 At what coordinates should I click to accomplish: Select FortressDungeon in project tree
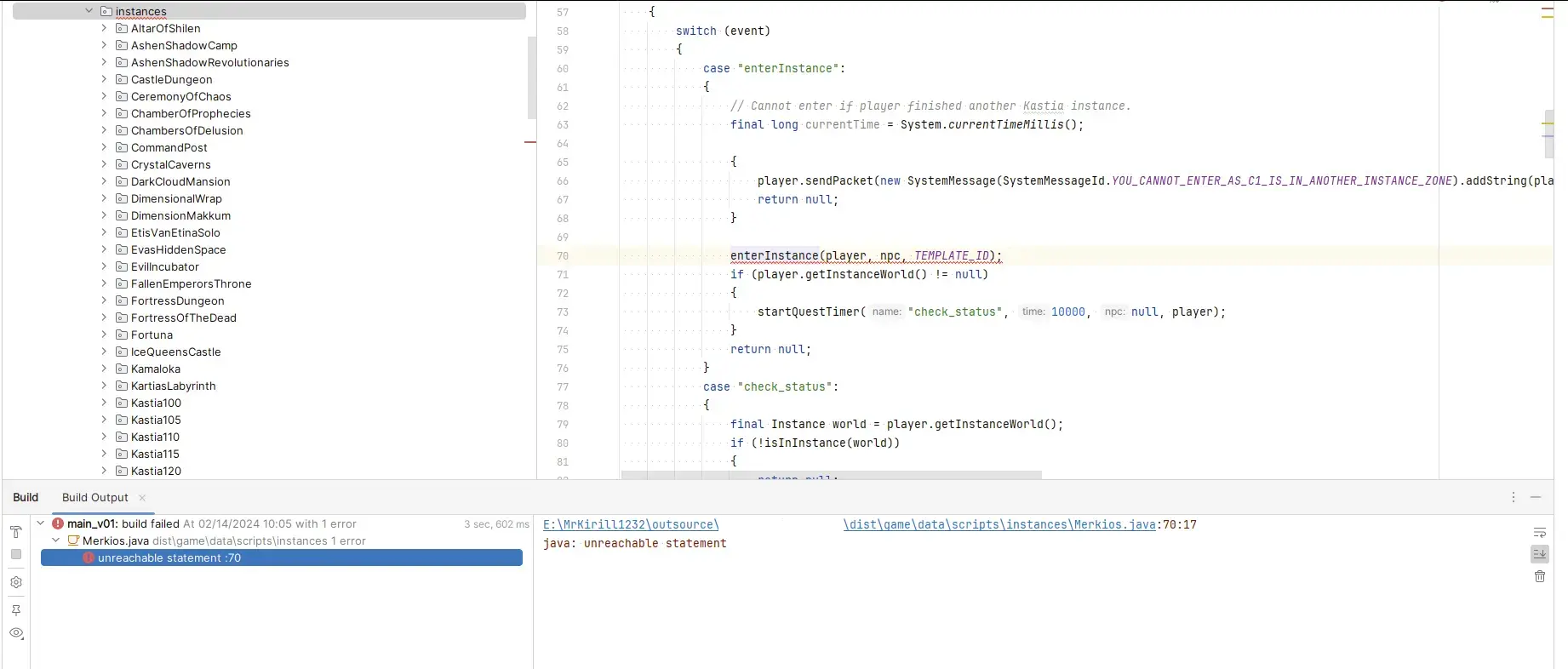click(x=177, y=301)
